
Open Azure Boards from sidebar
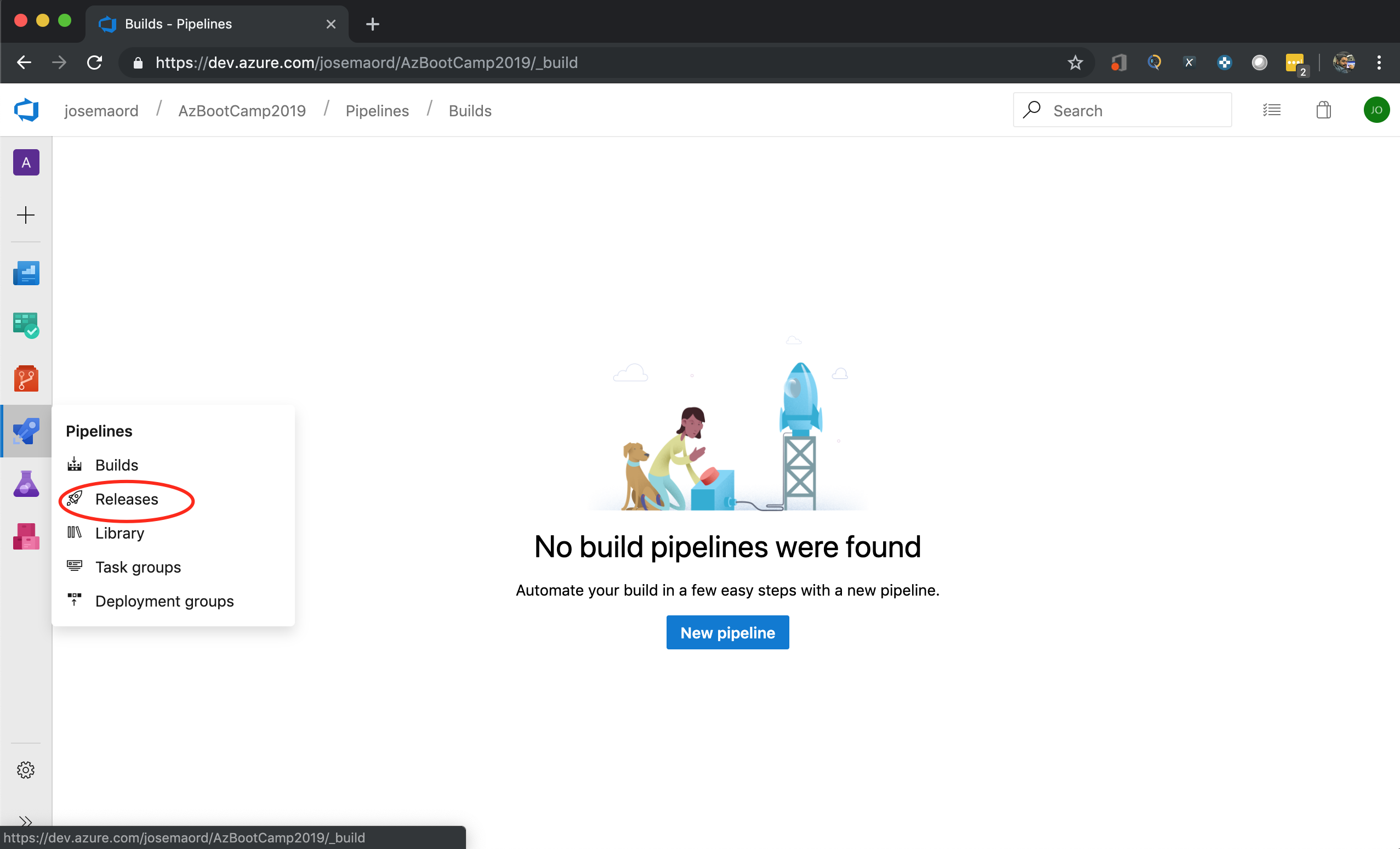26,326
